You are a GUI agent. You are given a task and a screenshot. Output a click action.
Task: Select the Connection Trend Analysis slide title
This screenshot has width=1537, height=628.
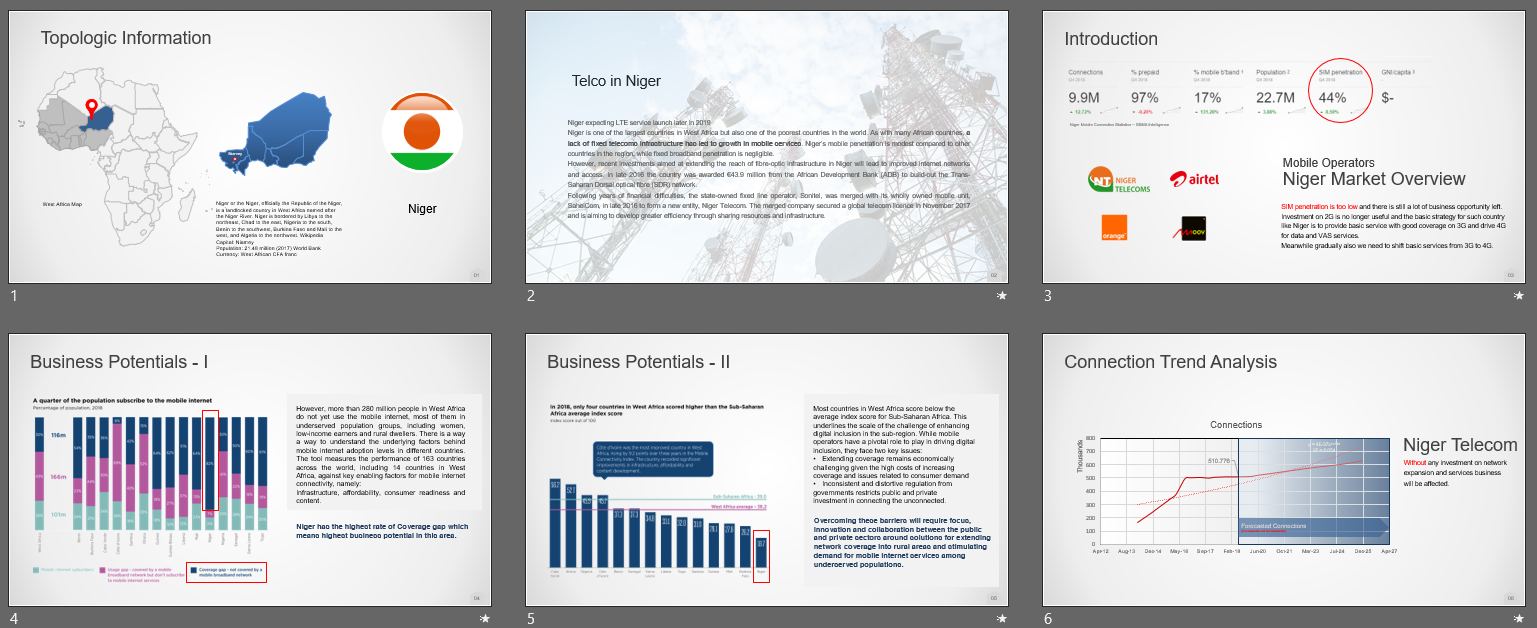click(x=1170, y=362)
